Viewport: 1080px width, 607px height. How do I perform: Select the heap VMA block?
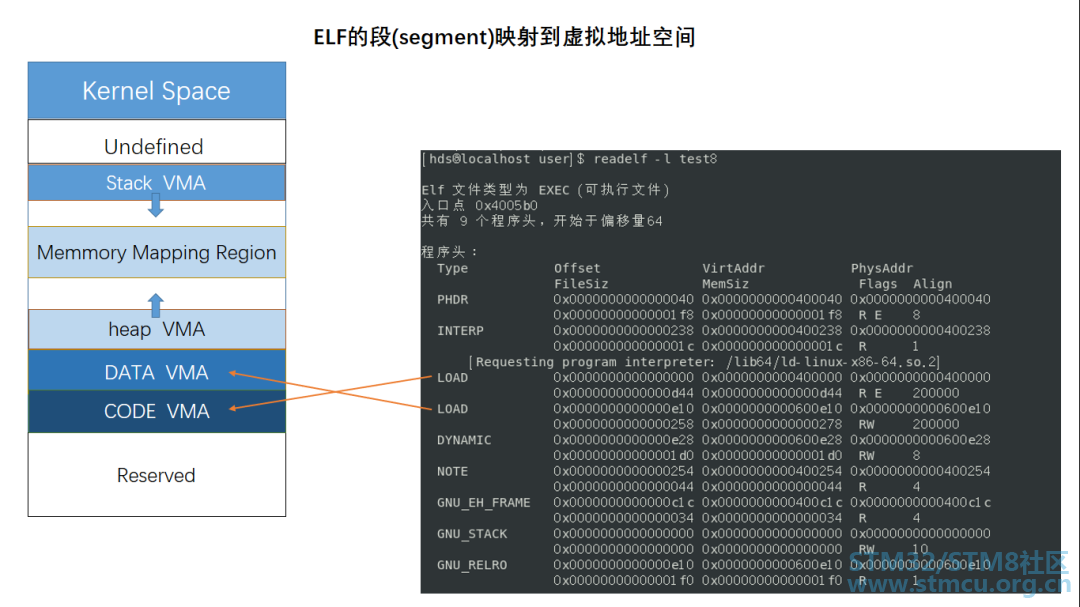pos(156,328)
